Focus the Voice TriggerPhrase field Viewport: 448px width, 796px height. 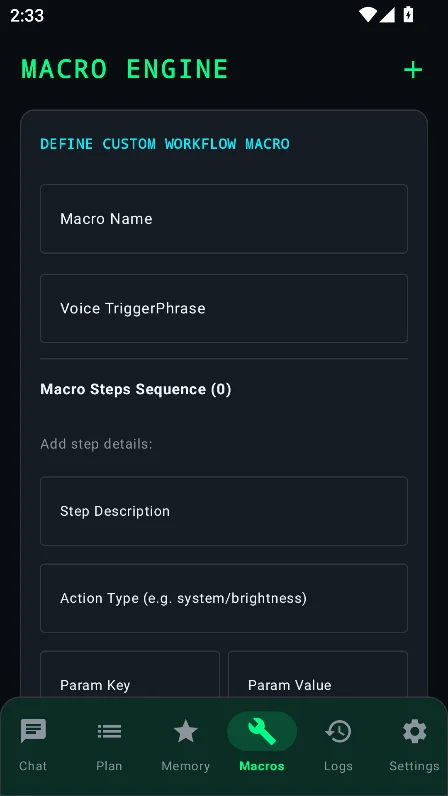point(224,308)
